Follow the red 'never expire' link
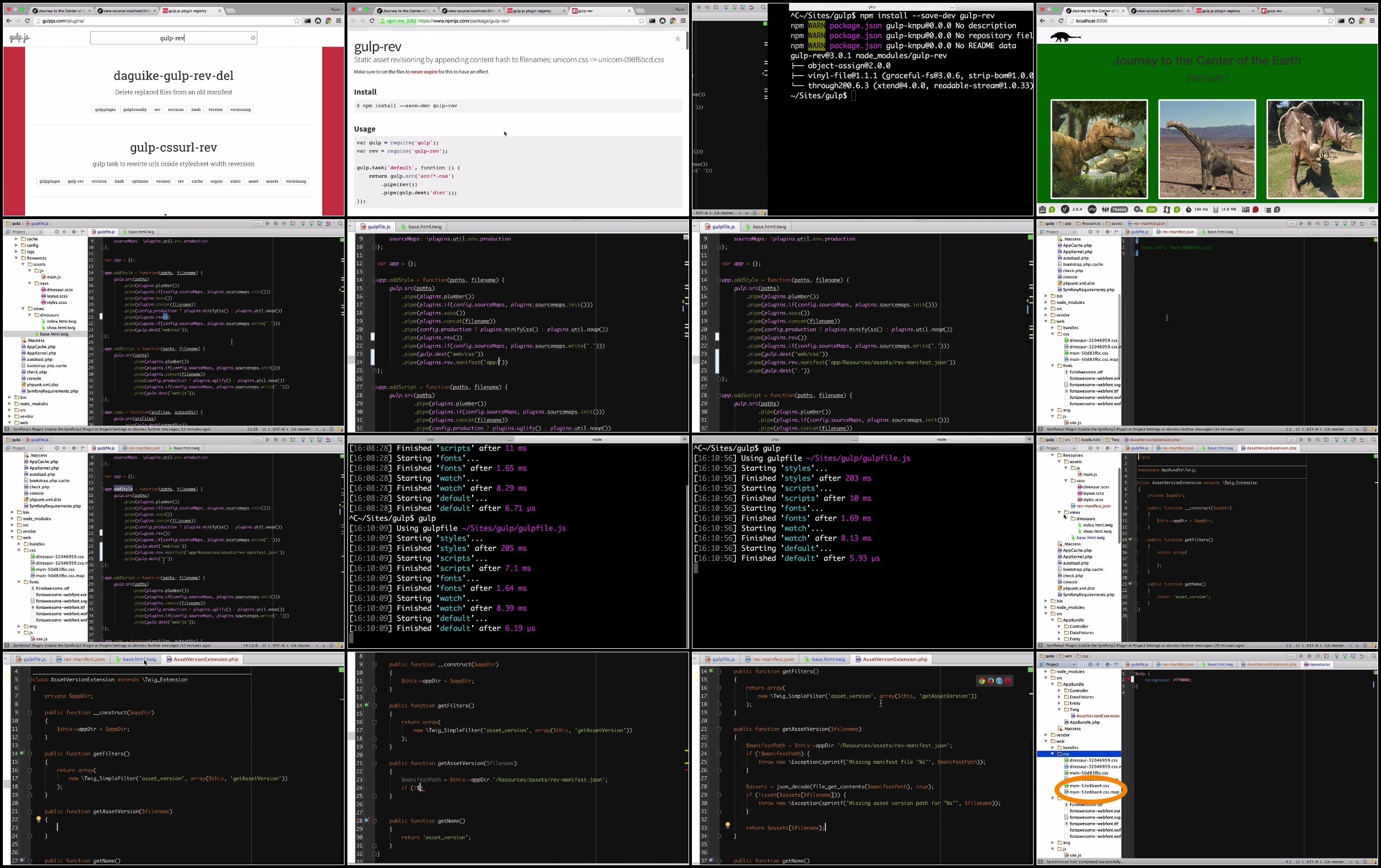This screenshot has height=868, width=1381. (x=424, y=72)
